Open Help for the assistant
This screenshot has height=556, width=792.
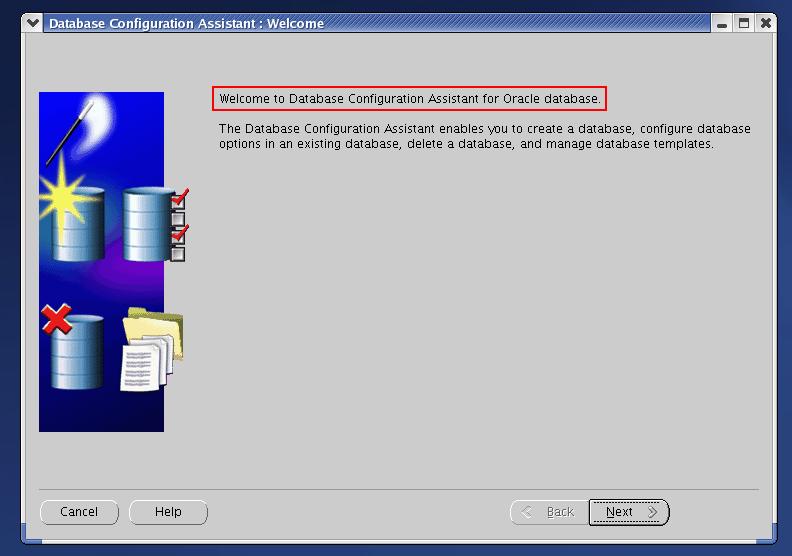[168, 512]
